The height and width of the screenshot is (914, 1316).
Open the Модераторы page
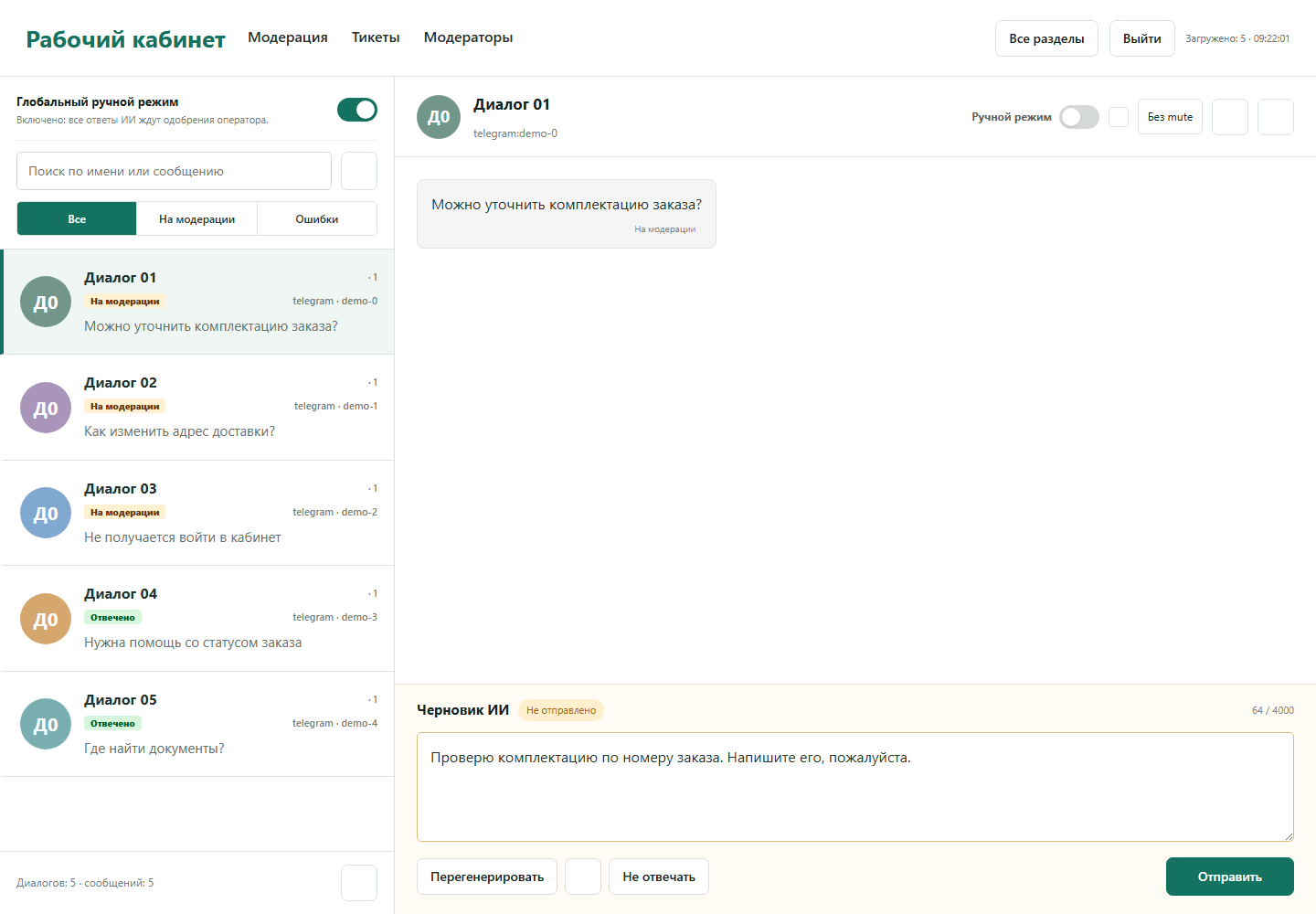point(468,37)
